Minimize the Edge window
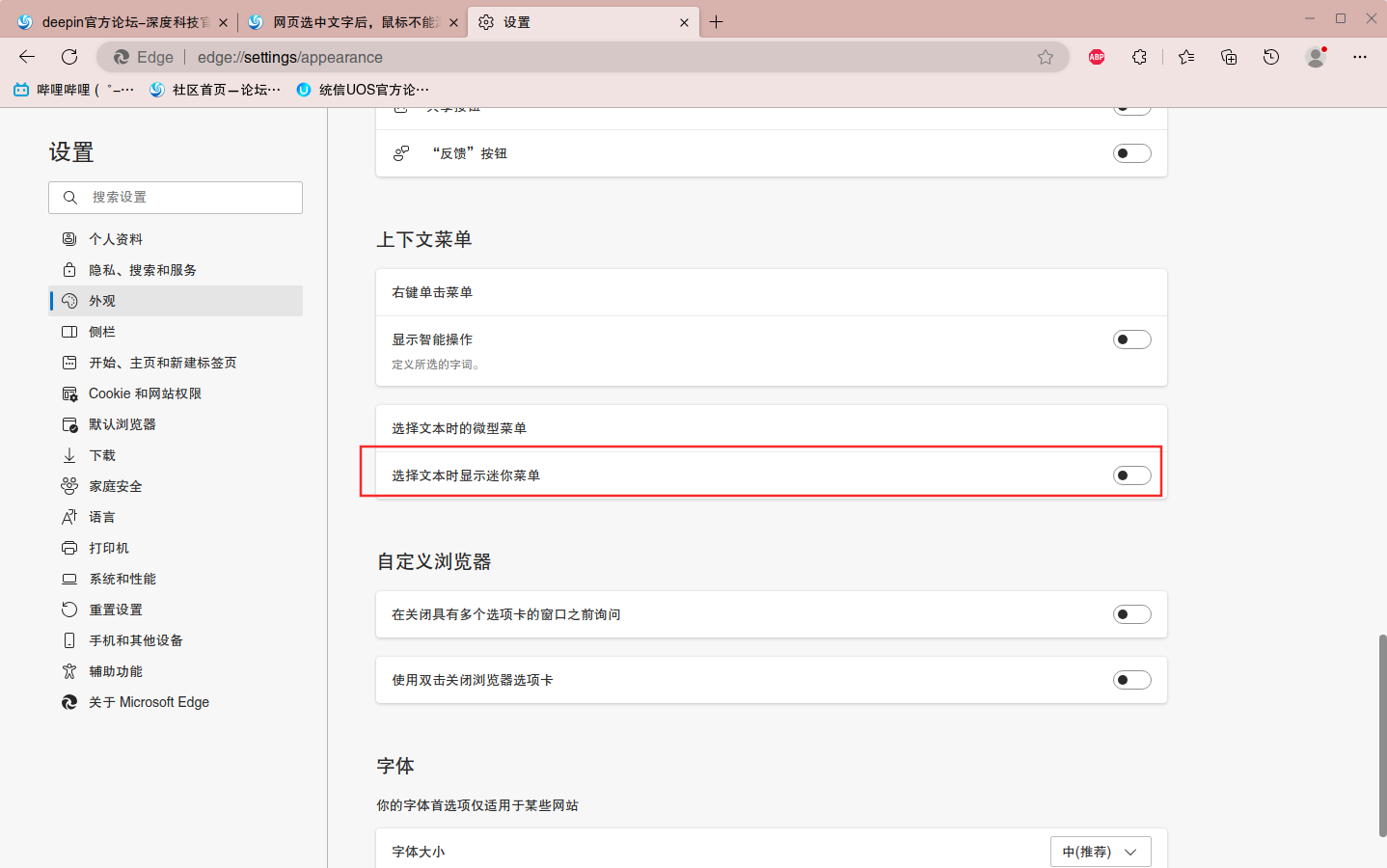This screenshot has height=868, width=1387. [x=1310, y=18]
